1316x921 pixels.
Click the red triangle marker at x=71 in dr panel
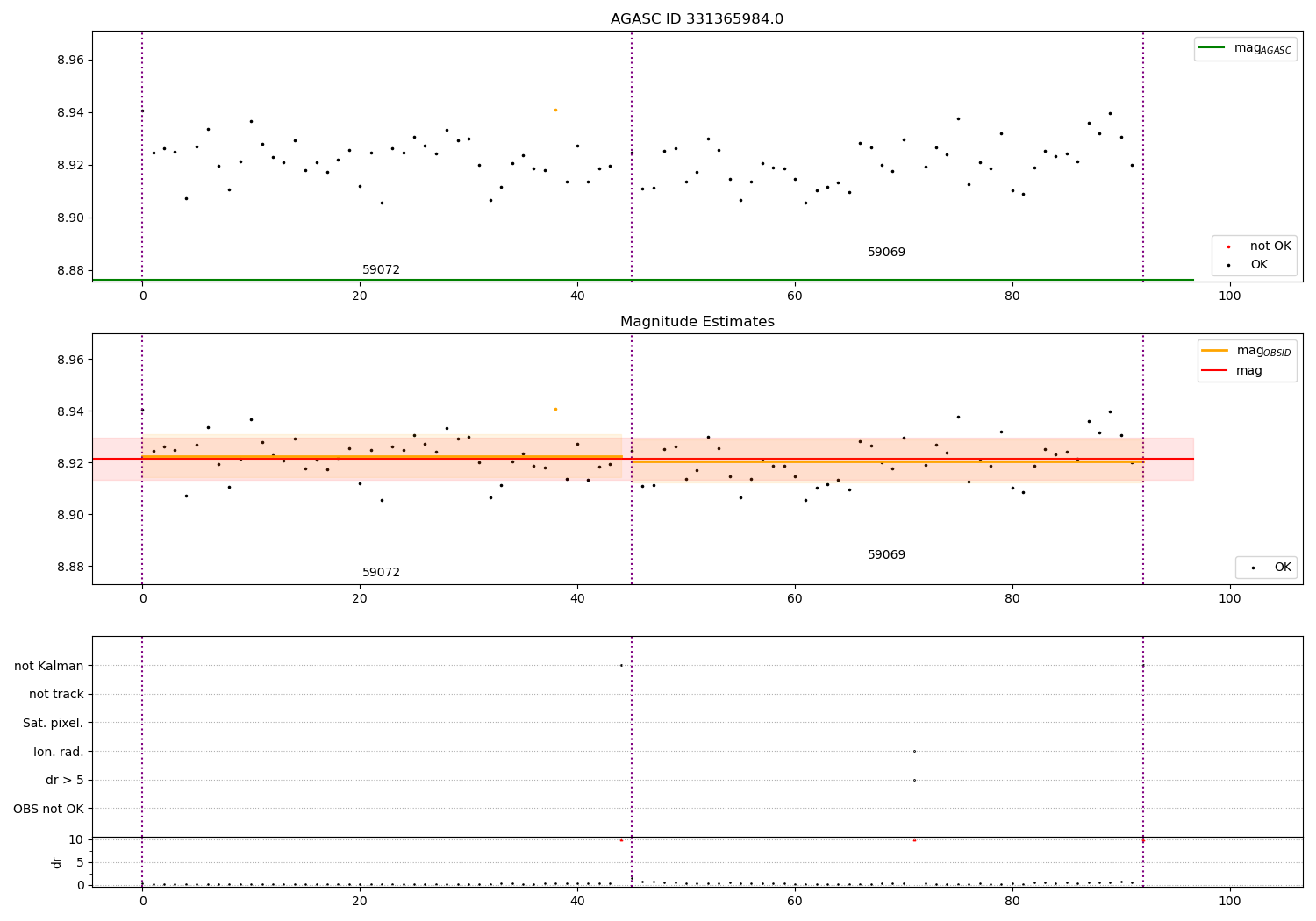(914, 839)
